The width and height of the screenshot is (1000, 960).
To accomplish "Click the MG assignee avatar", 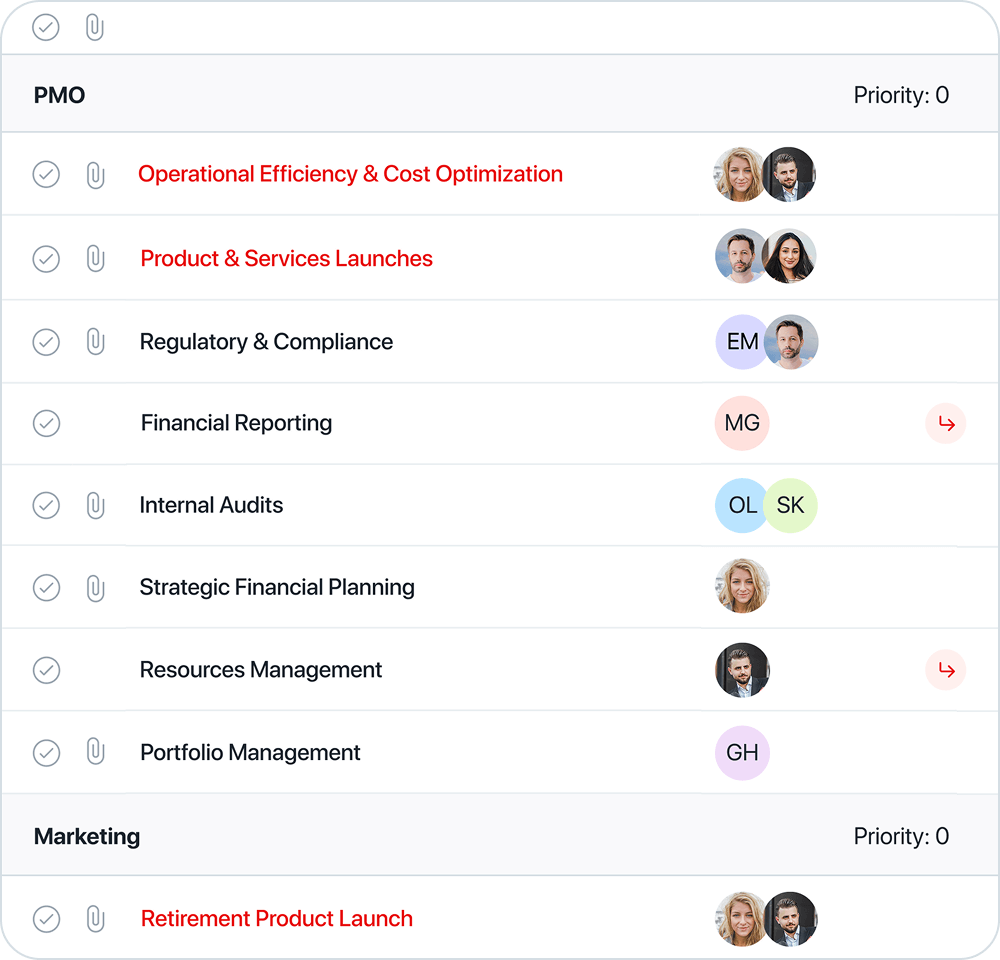I will coord(742,423).
